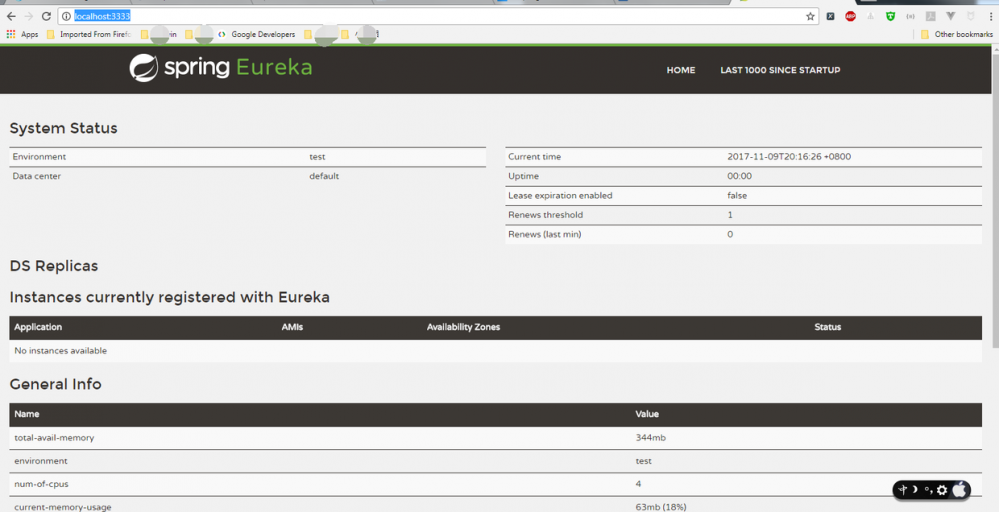Click the apple icon in floating toolbar

[x=959, y=489]
